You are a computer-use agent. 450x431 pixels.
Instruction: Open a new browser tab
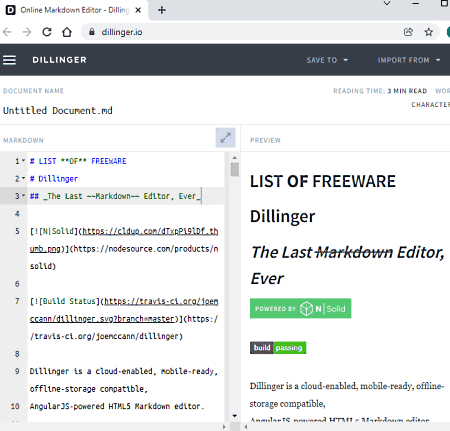162,10
